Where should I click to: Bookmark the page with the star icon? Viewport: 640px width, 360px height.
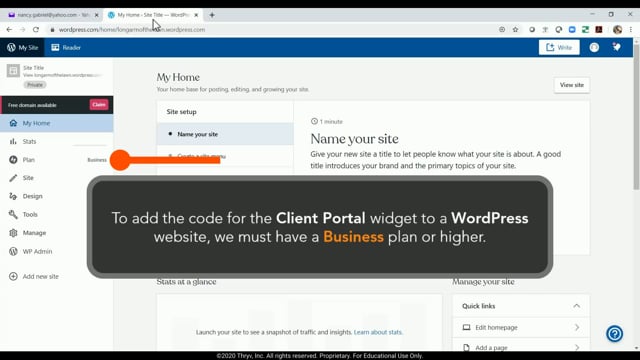coord(516,29)
